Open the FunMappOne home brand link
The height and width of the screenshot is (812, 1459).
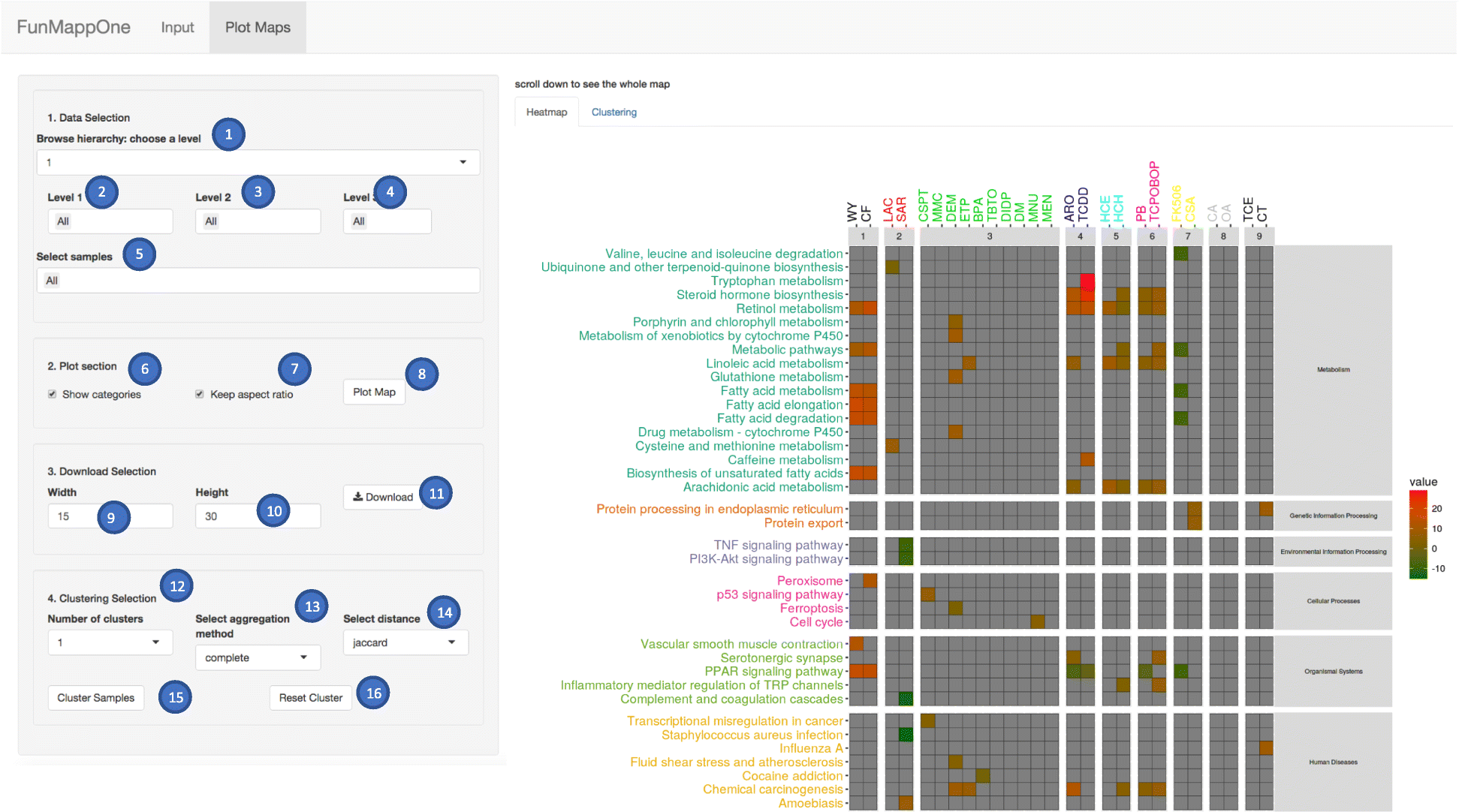(74, 27)
